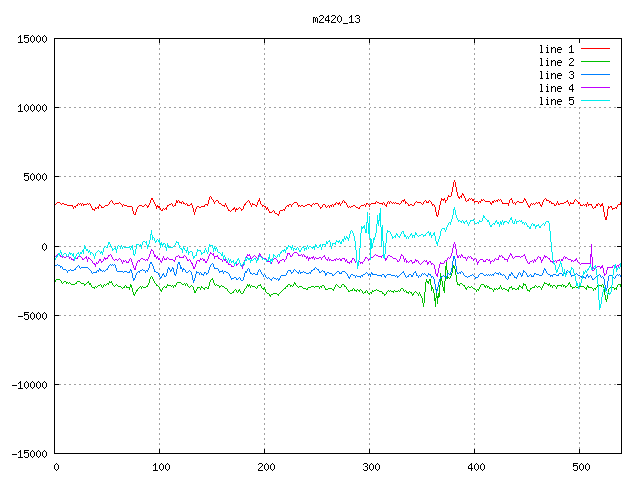Click the 300 x-axis tick label
Viewport: 640px width, 480px height.
370,467
